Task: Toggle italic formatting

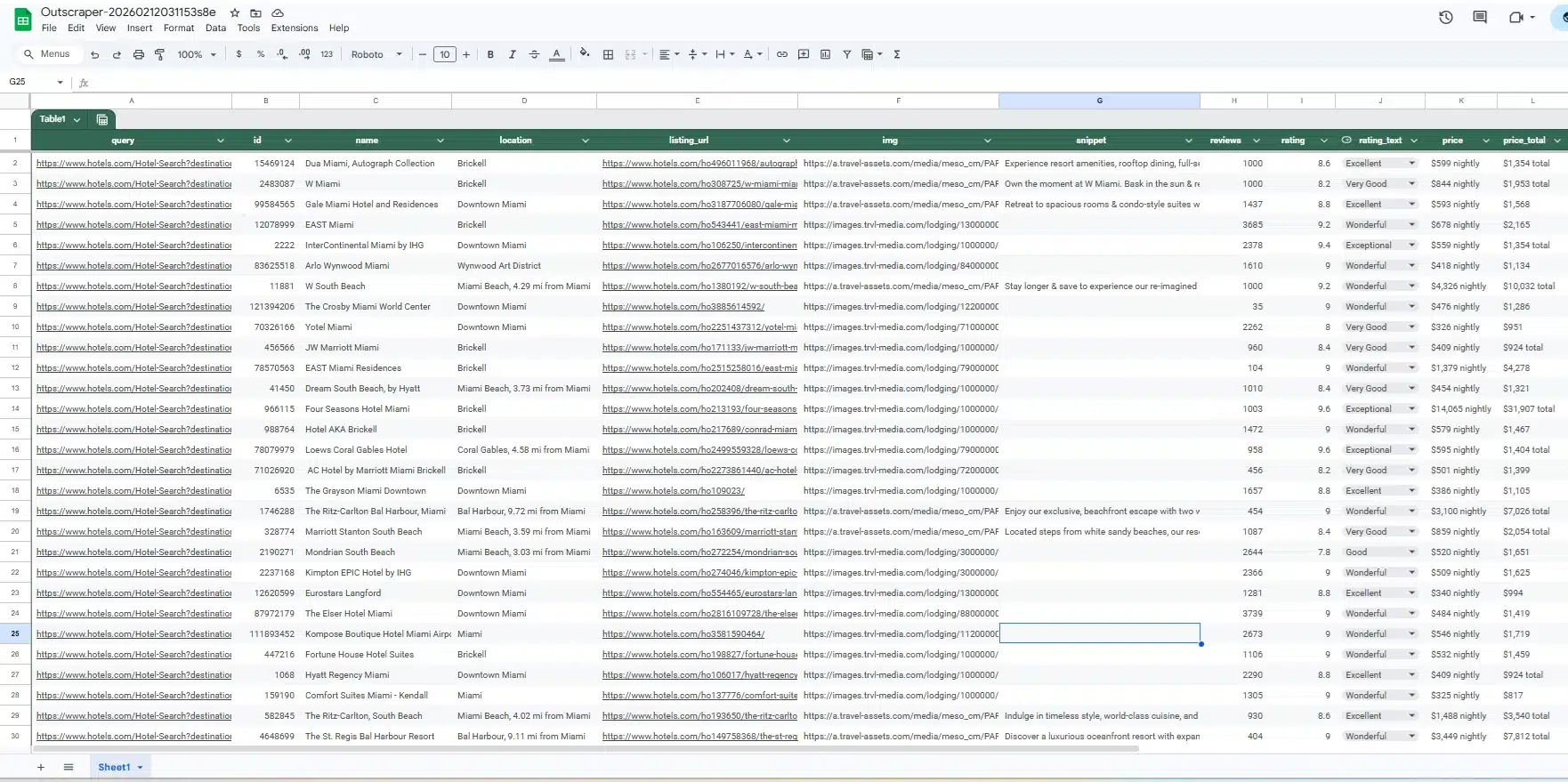Action: point(512,54)
